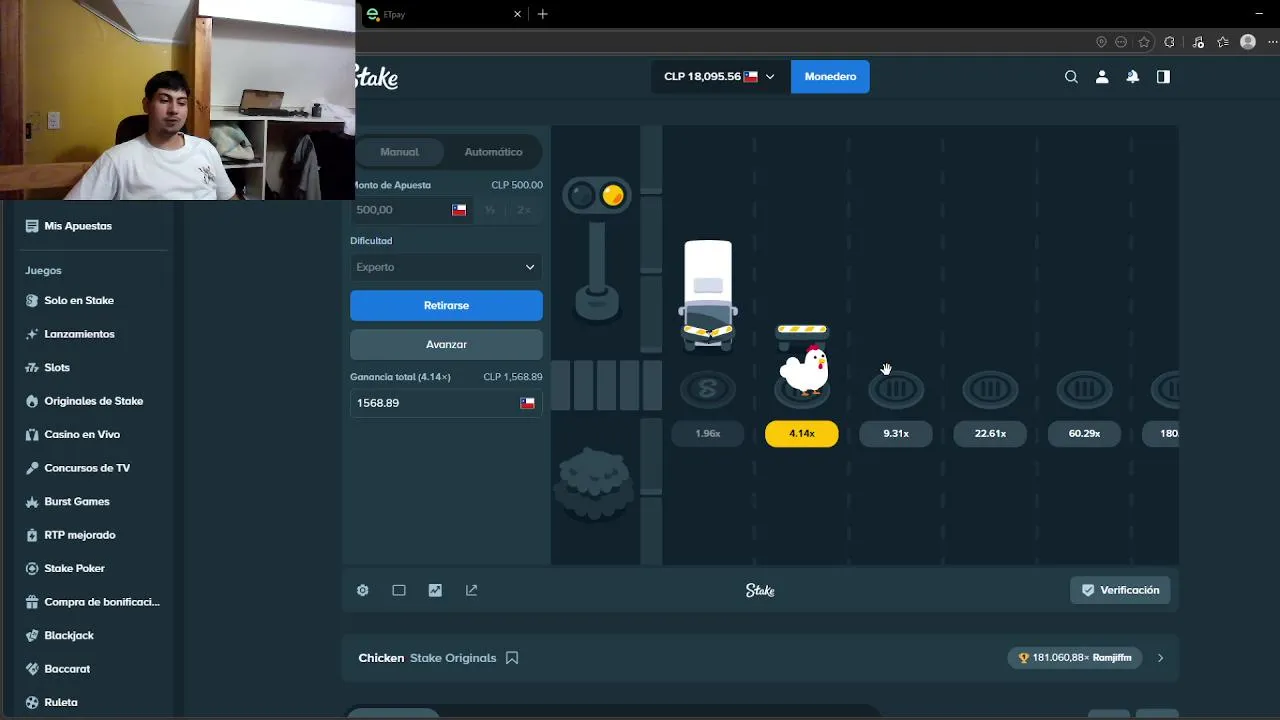Image resolution: width=1280 pixels, height=720 pixels.
Task: Click the 60.29x multiplier label
Action: pos(1084,433)
